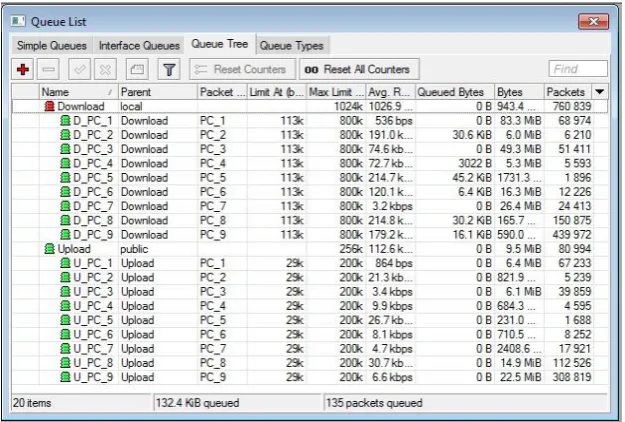Select the U_PC_8 row name
This screenshot has height=422, width=625.
point(92,363)
